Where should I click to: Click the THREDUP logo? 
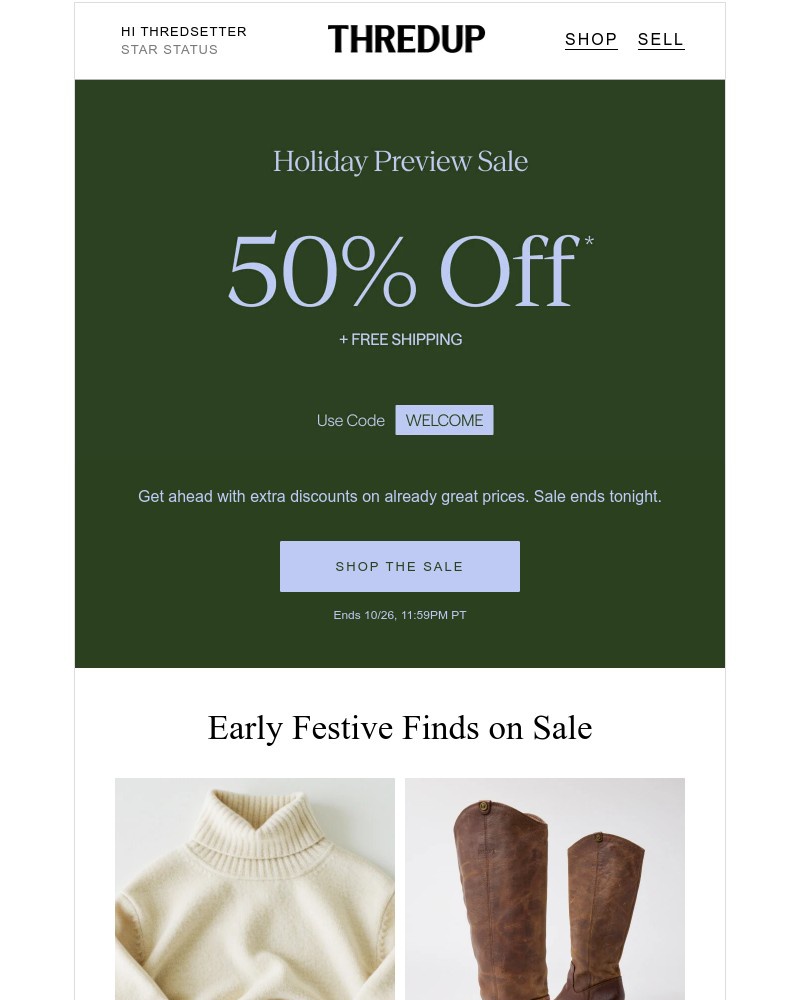[x=406, y=39]
